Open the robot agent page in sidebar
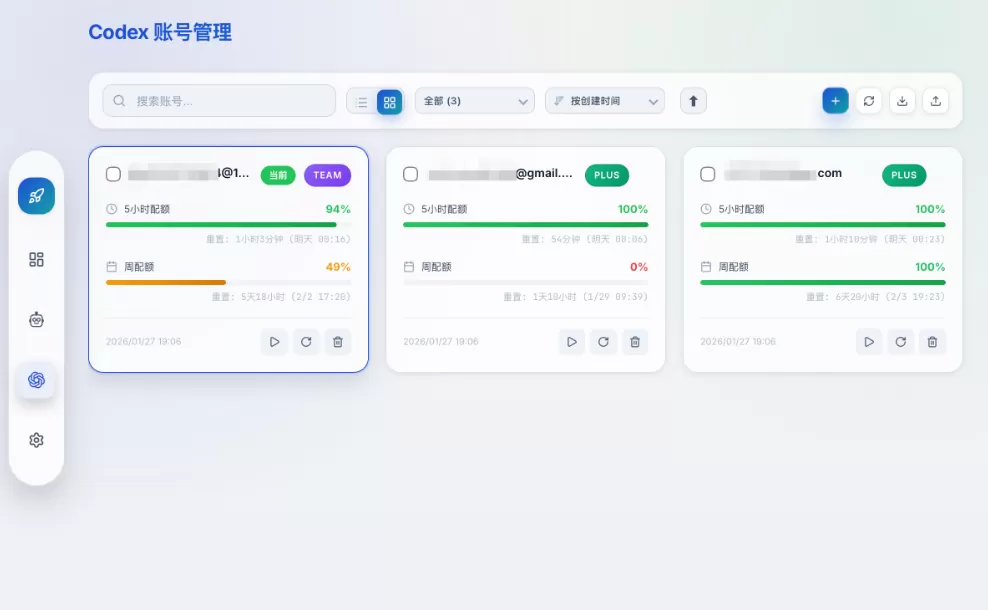Screen dimensions: 988x610 37,319
